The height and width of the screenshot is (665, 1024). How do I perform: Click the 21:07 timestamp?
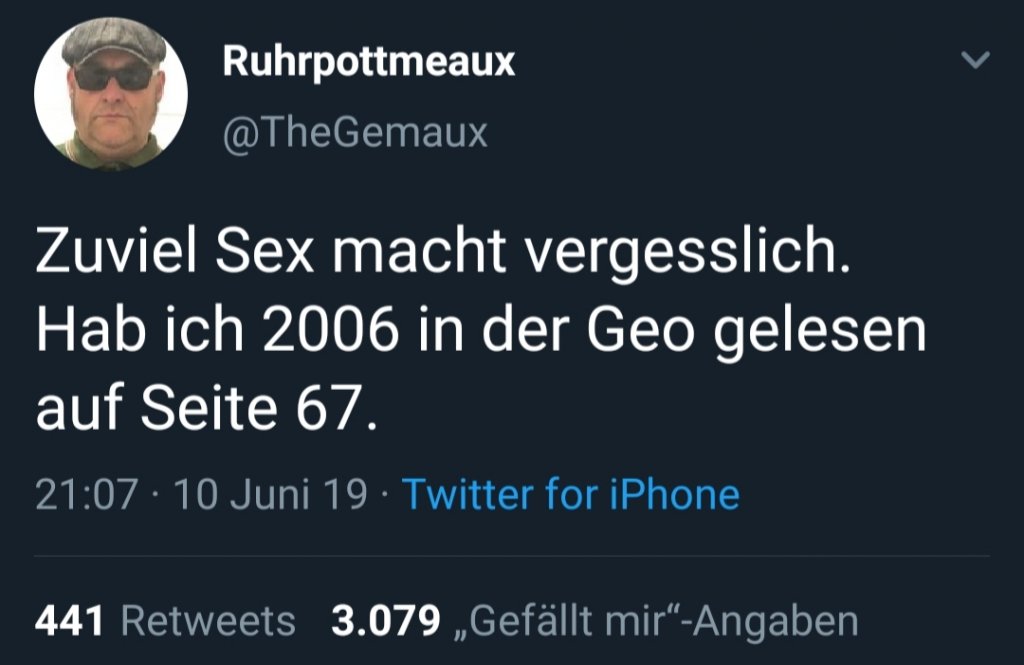[x=85, y=494]
